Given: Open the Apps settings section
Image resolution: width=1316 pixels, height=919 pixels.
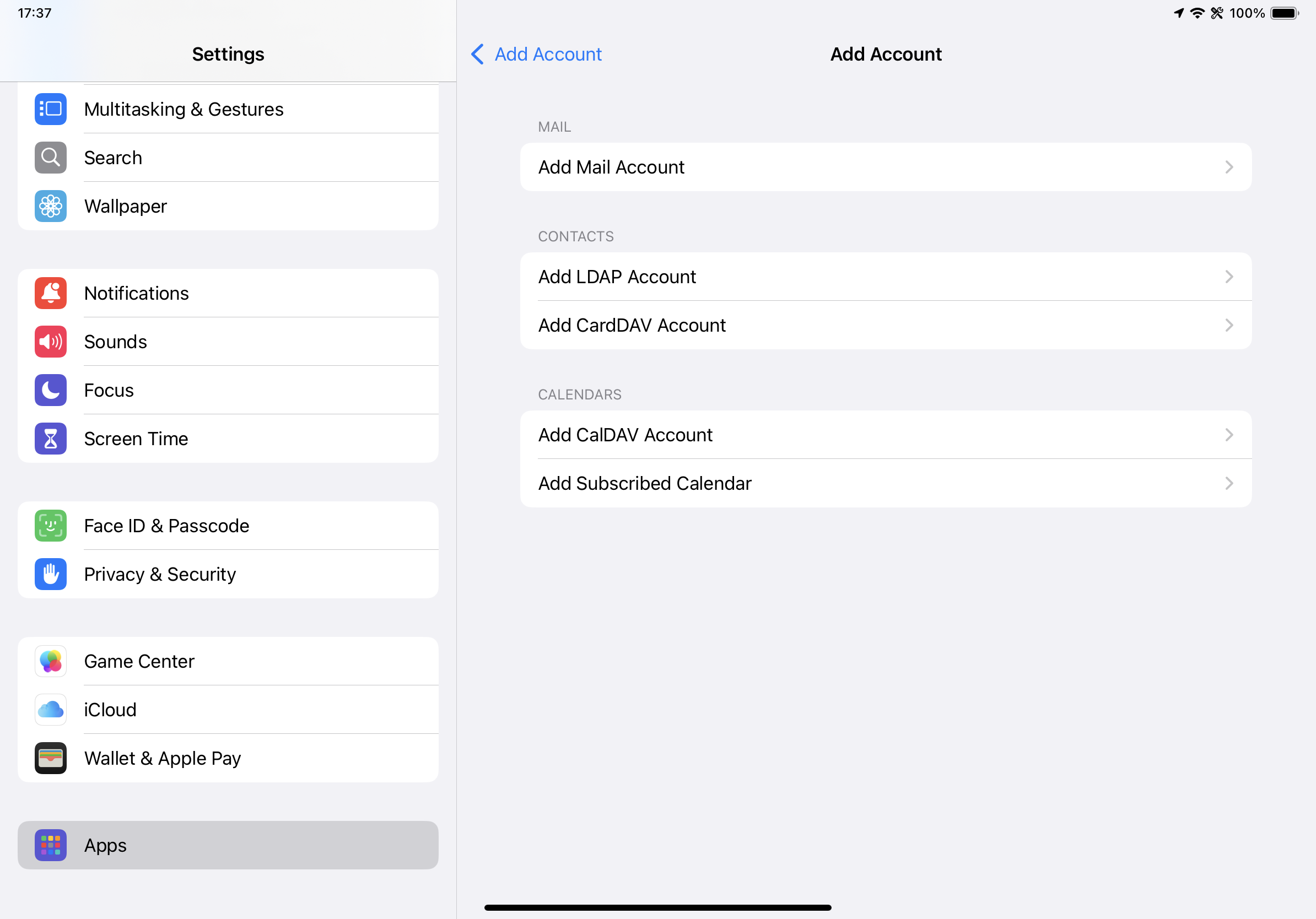Looking at the screenshot, I should (x=228, y=845).
